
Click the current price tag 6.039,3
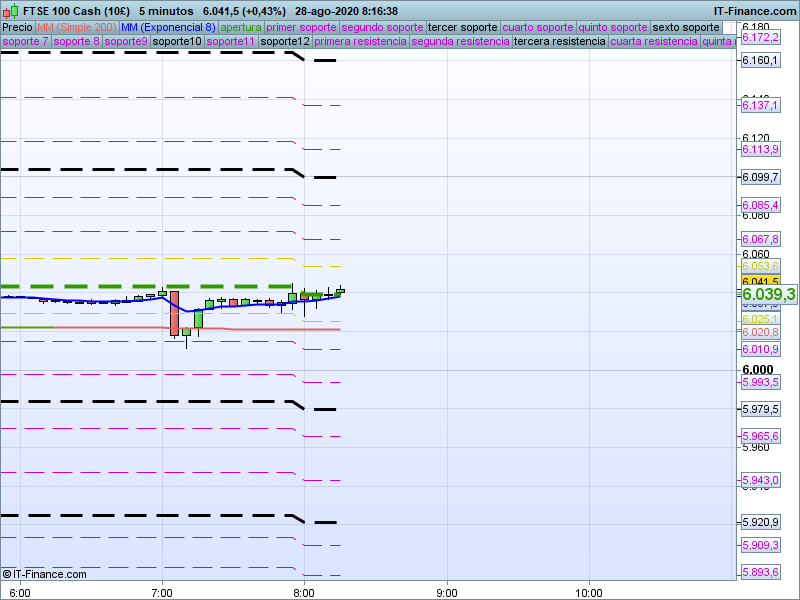click(768, 294)
